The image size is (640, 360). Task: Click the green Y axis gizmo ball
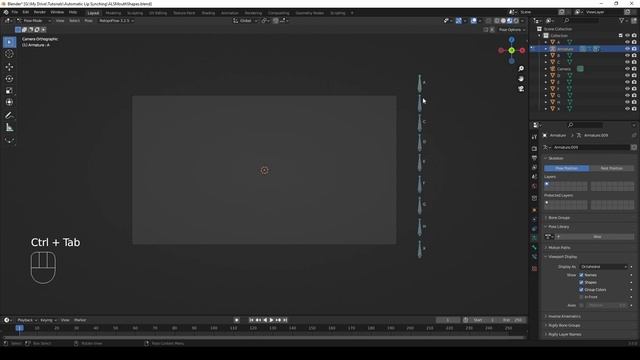pos(511,50)
